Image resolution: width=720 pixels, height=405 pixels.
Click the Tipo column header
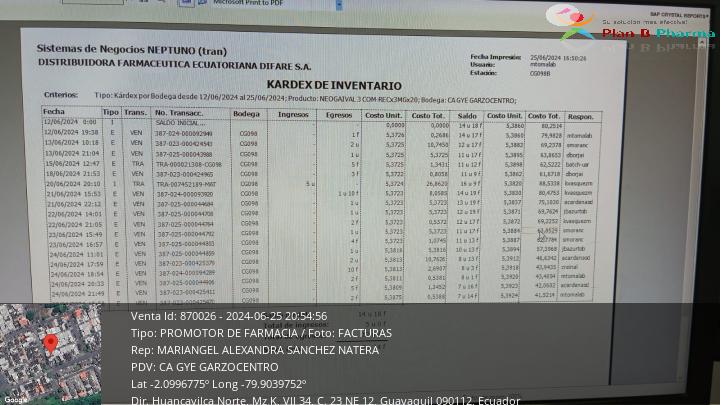(111, 112)
